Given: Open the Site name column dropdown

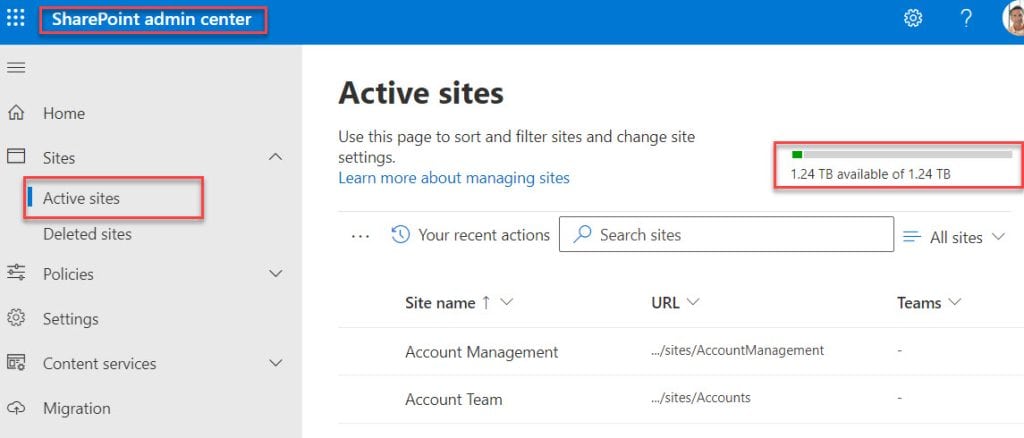Looking at the screenshot, I should coord(506,302).
